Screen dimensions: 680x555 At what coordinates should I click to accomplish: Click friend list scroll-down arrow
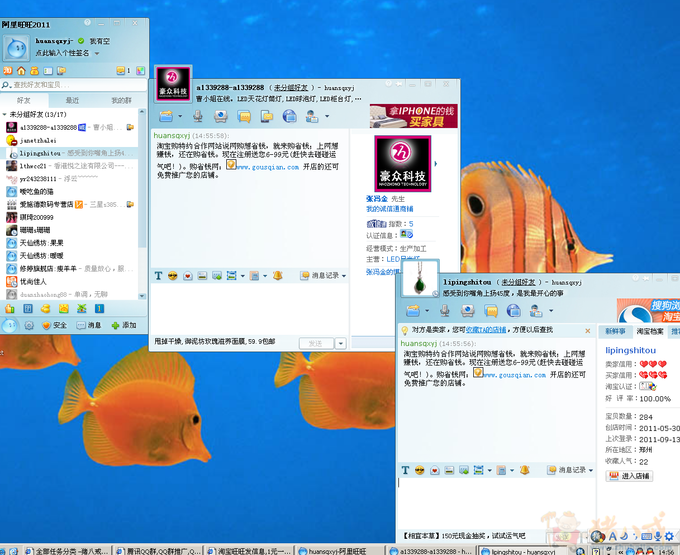click(x=142, y=296)
